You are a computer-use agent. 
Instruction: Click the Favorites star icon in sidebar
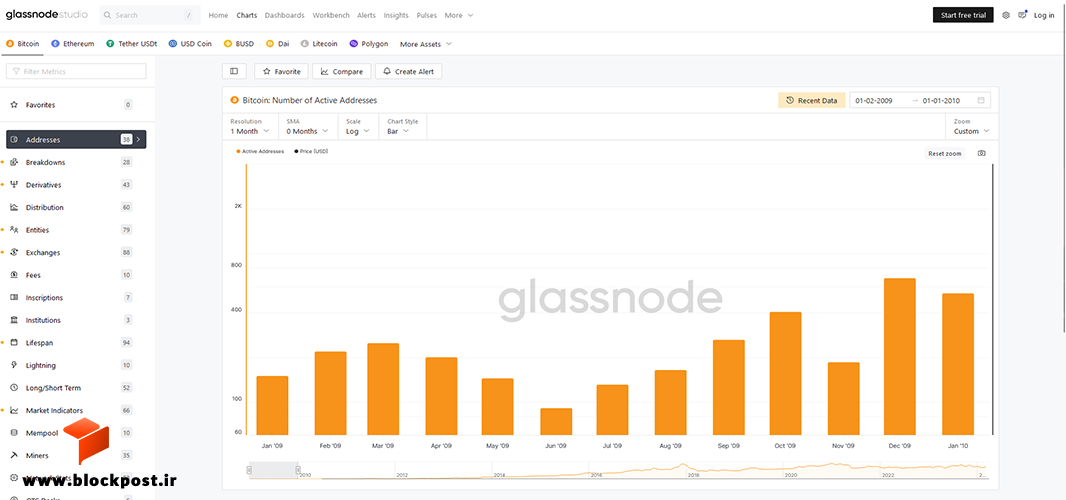click(14, 105)
